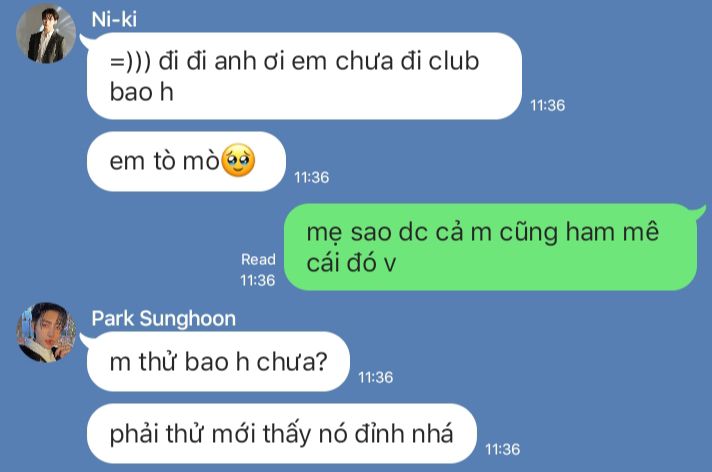This screenshot has height=472, width=712.
Task: Select the "em tò mò" message bubble
Action: point(186,161)
